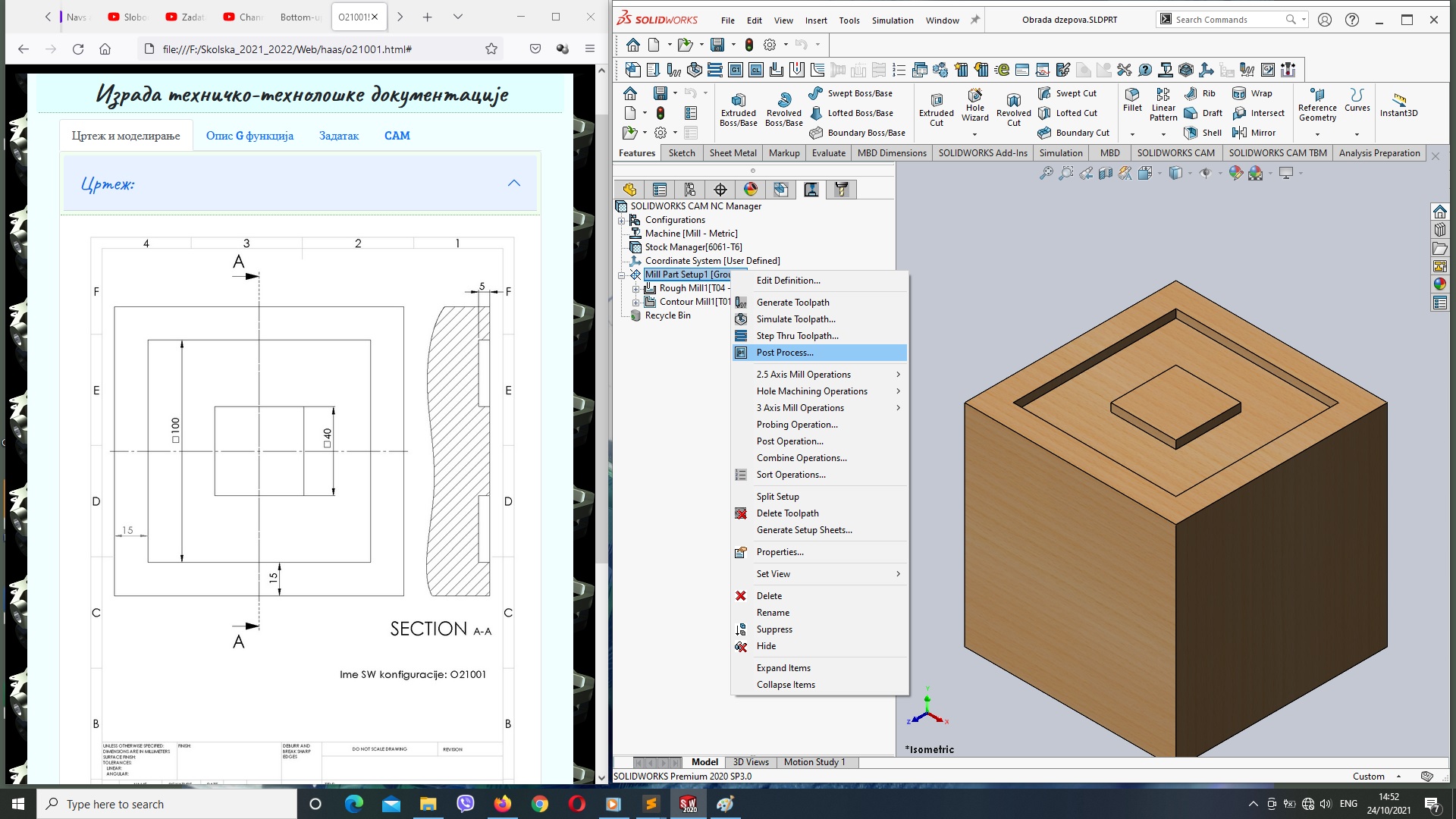Choose the Swept Cut feature
Screen dimensions: 1456x819
click(x=1067, y=93)
